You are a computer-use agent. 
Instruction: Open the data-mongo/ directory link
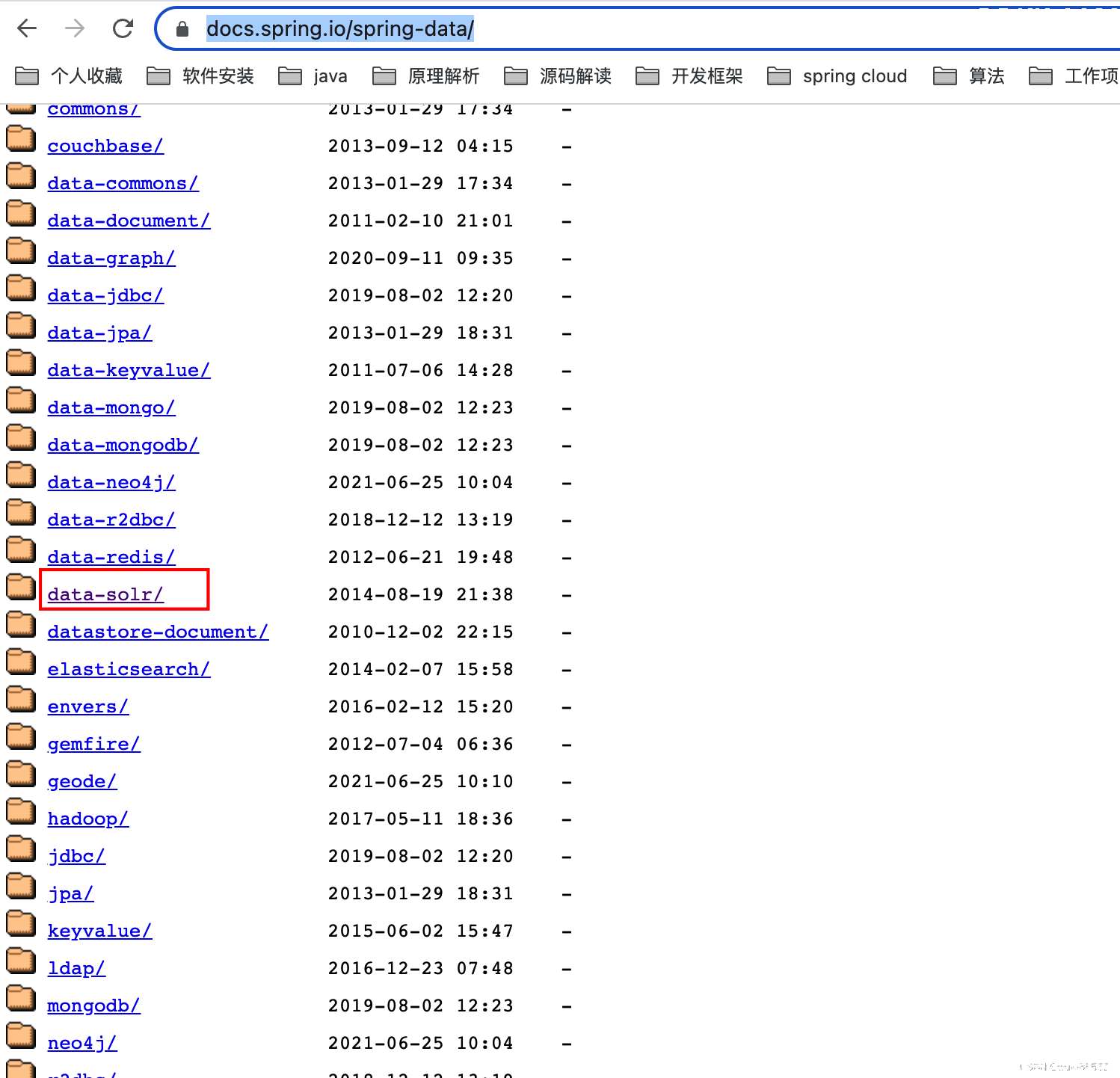111,407
